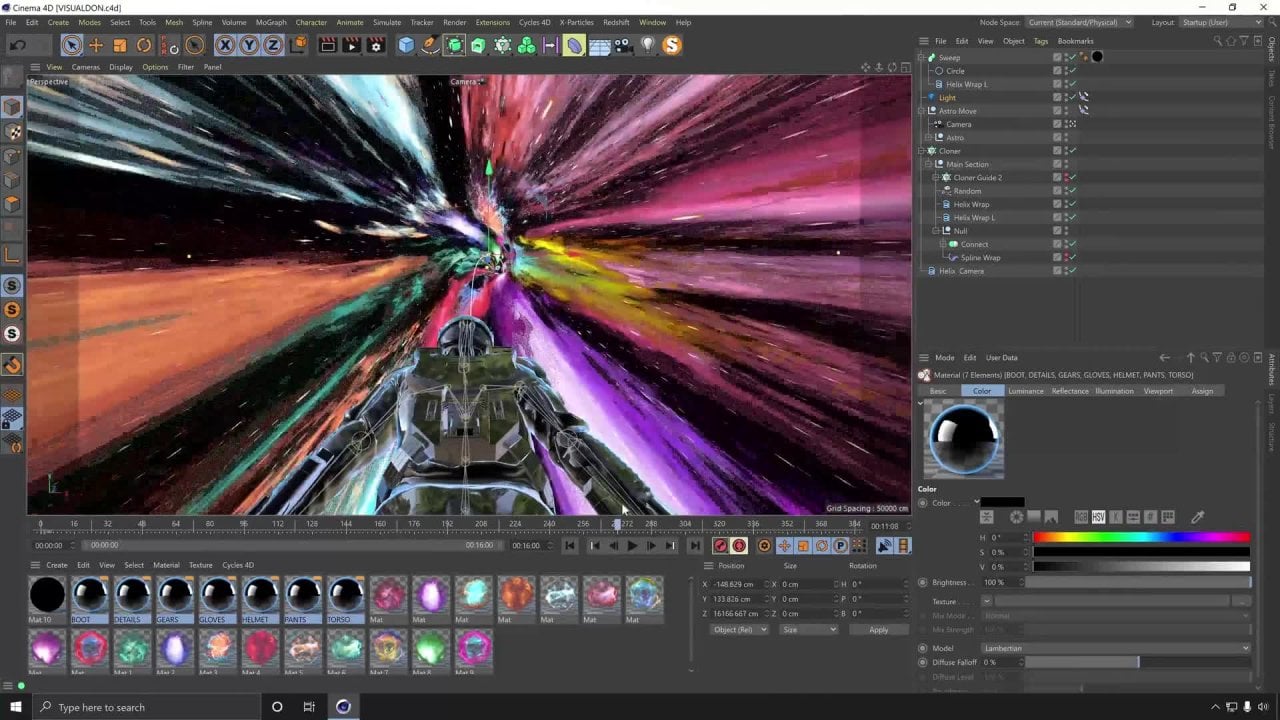Toggle the X axis lock
This screenshot has height=720, width=1280.
pyautogui.click(x=225, y=45)
